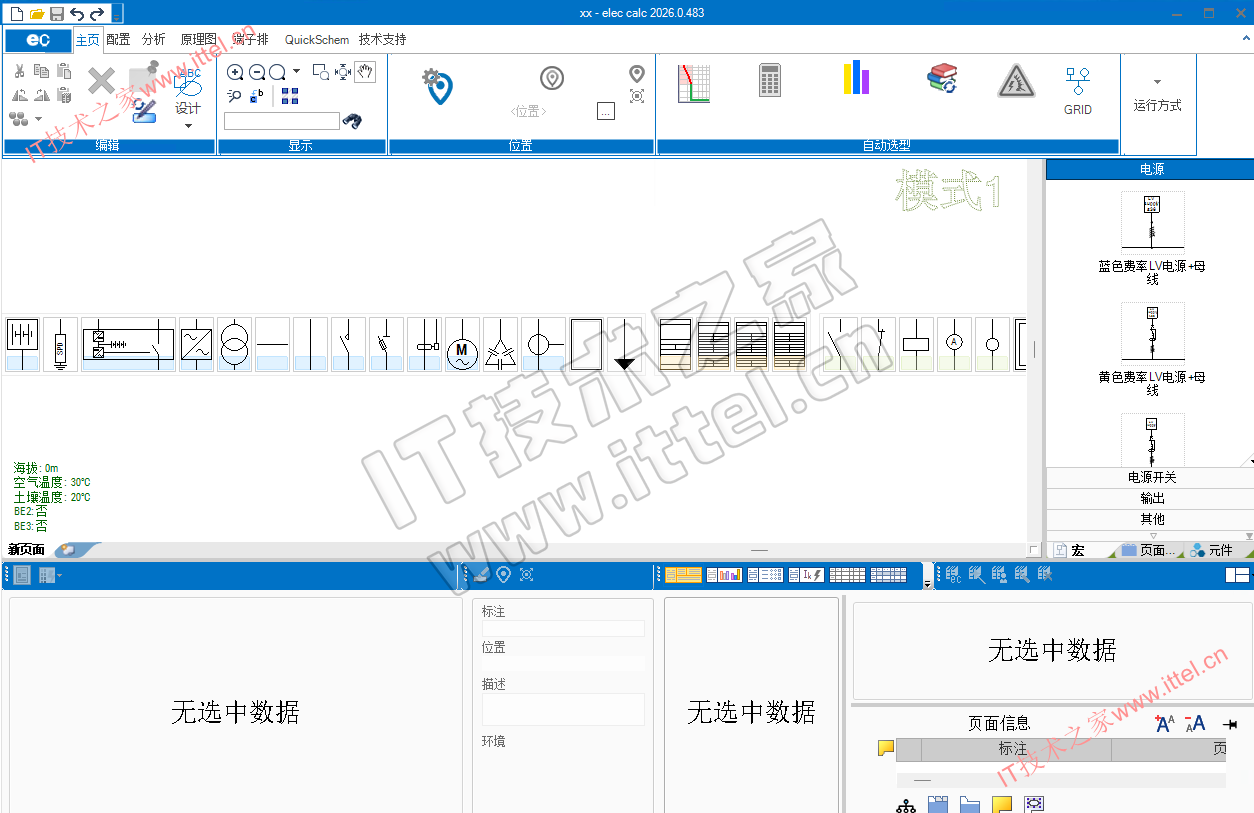Select the motor M symbol
Viewport: 1254px width, 813px height.
(x=462, y=345)
